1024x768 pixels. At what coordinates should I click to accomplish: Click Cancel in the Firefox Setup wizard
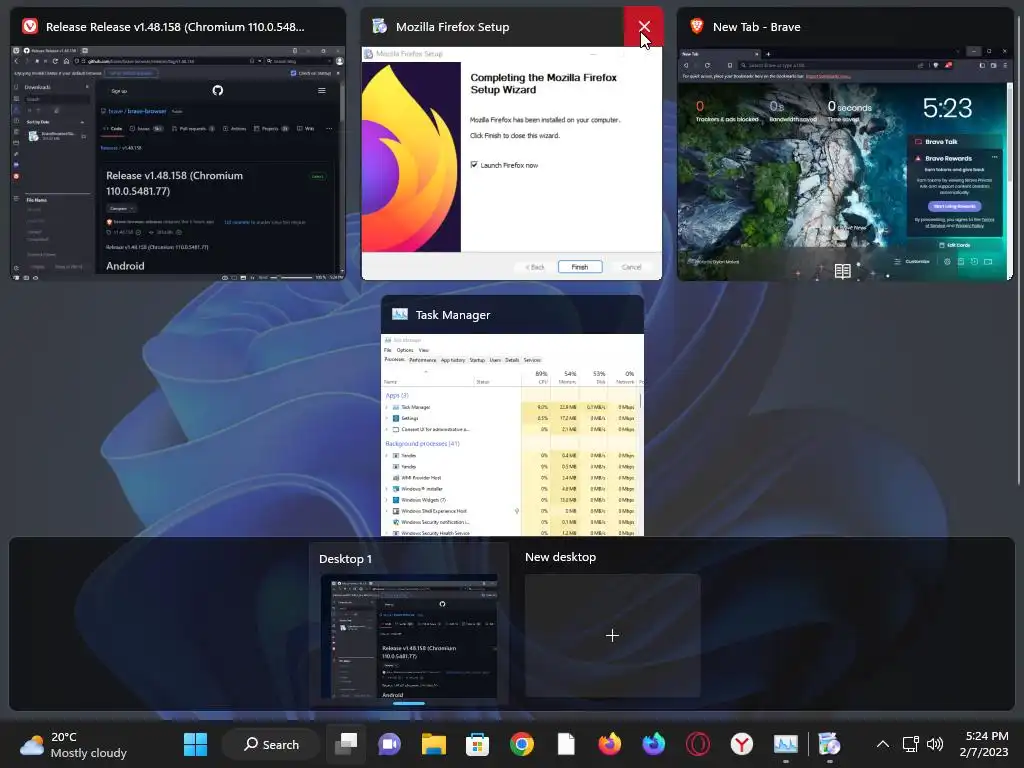tap(631, 267)
